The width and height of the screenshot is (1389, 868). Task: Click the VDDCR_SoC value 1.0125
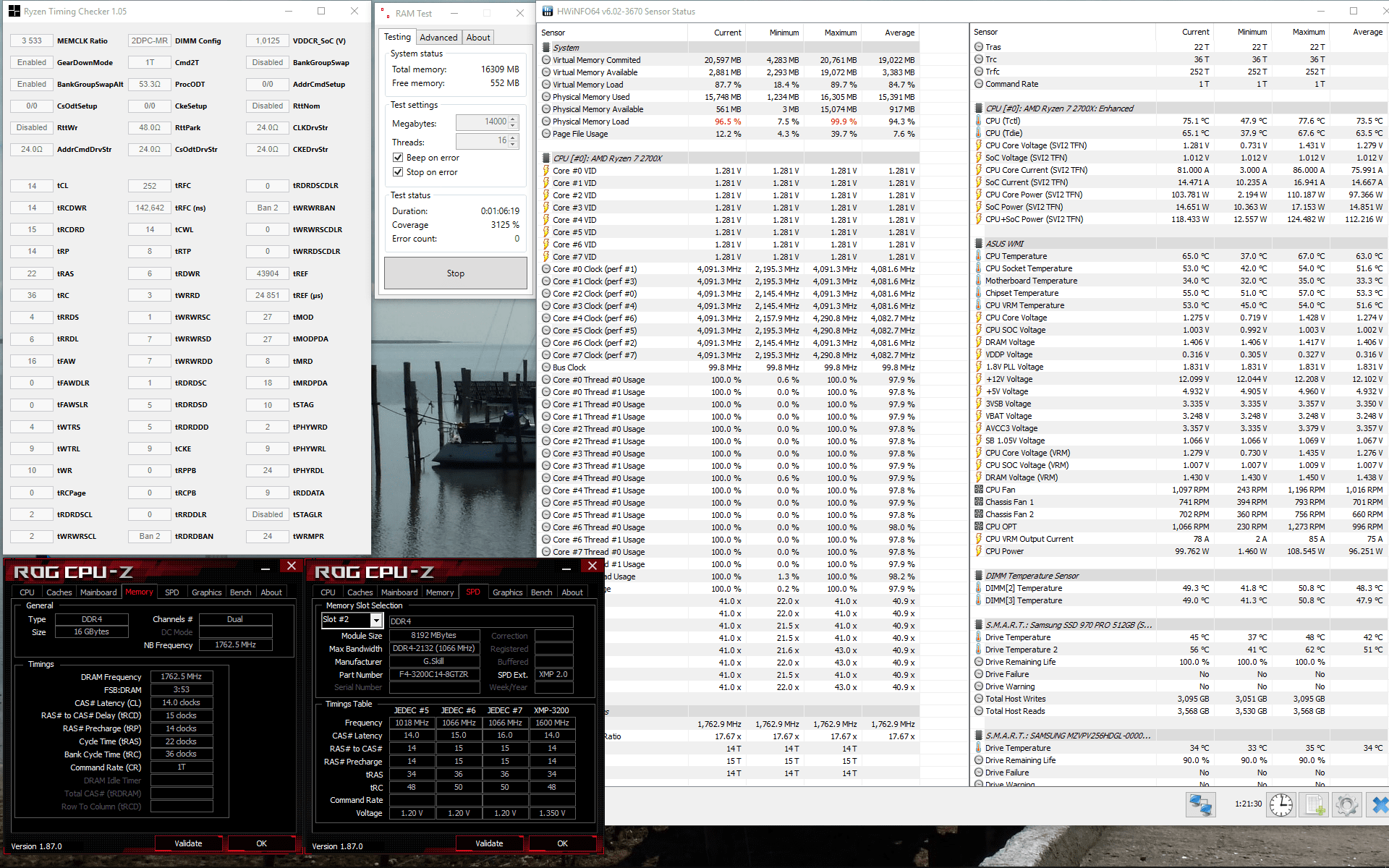coord(268,41)
